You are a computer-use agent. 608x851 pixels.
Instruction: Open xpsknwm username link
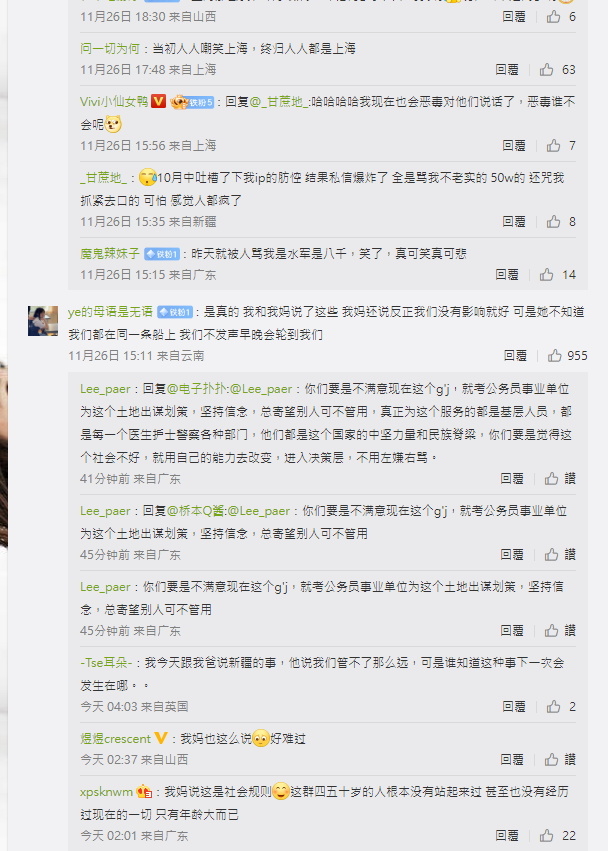click(x=106, y=792)
